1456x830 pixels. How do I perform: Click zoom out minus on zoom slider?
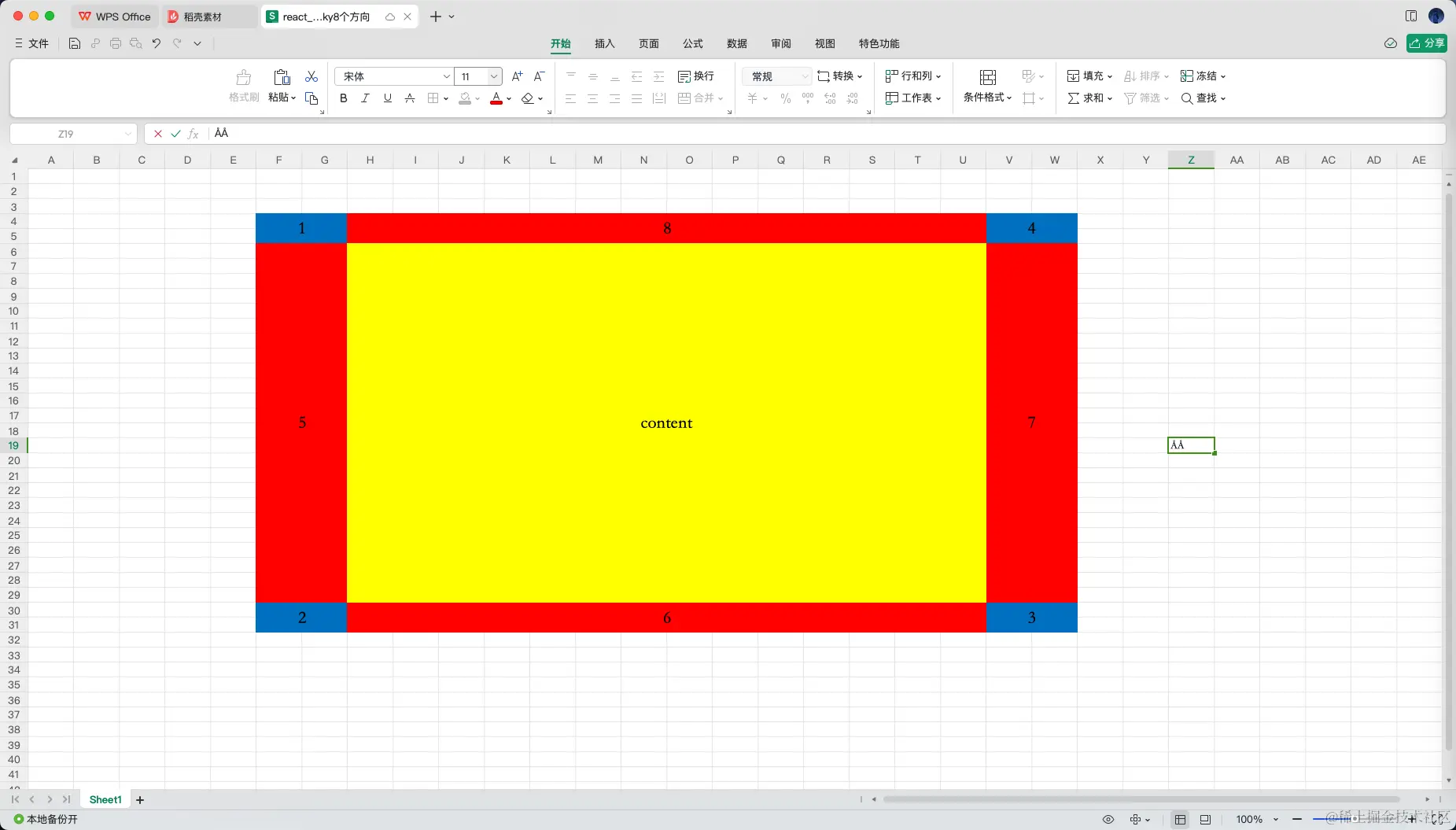click(x=1297, y=819)
